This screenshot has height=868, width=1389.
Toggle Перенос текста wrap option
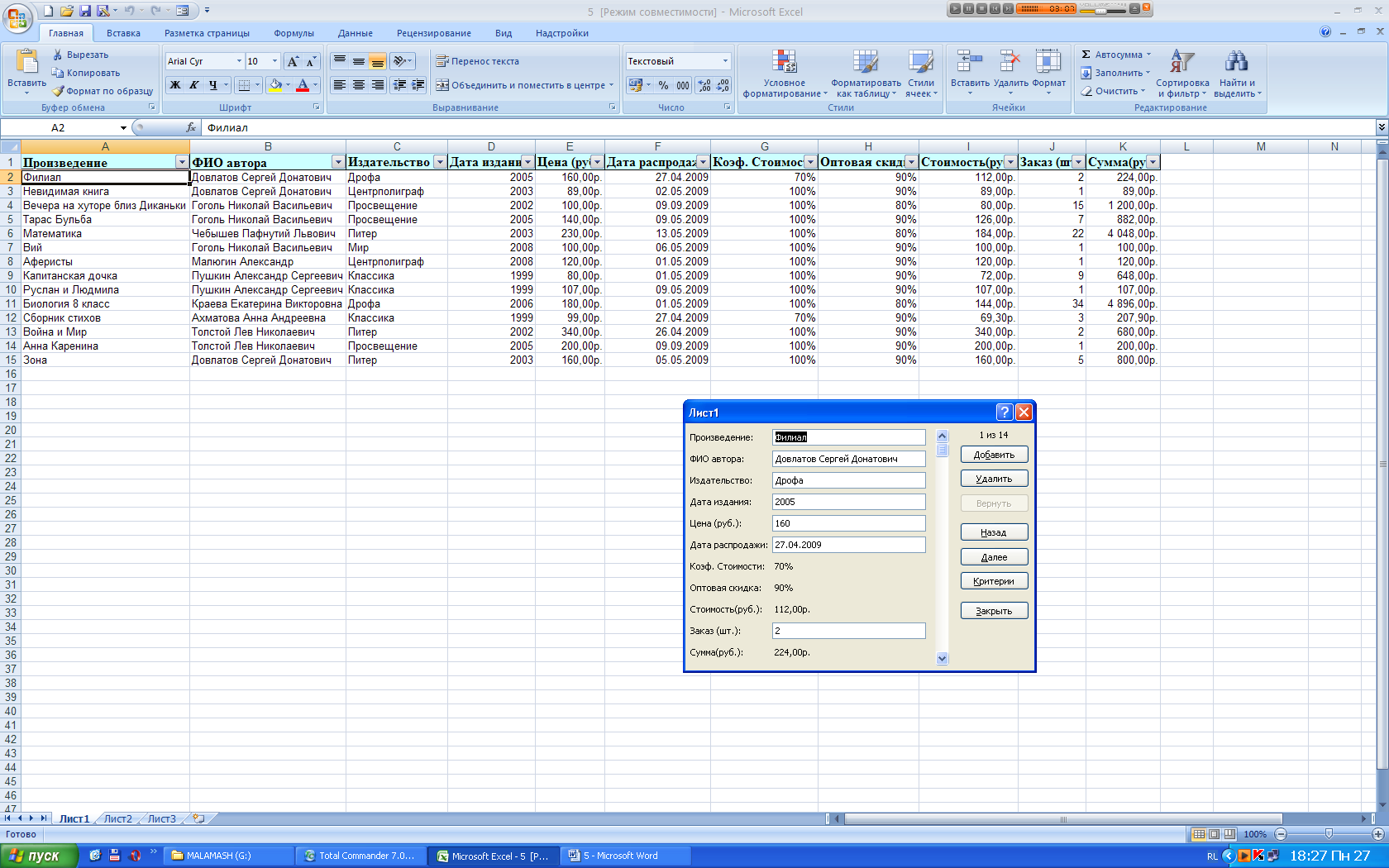click(x=477, y=61)
